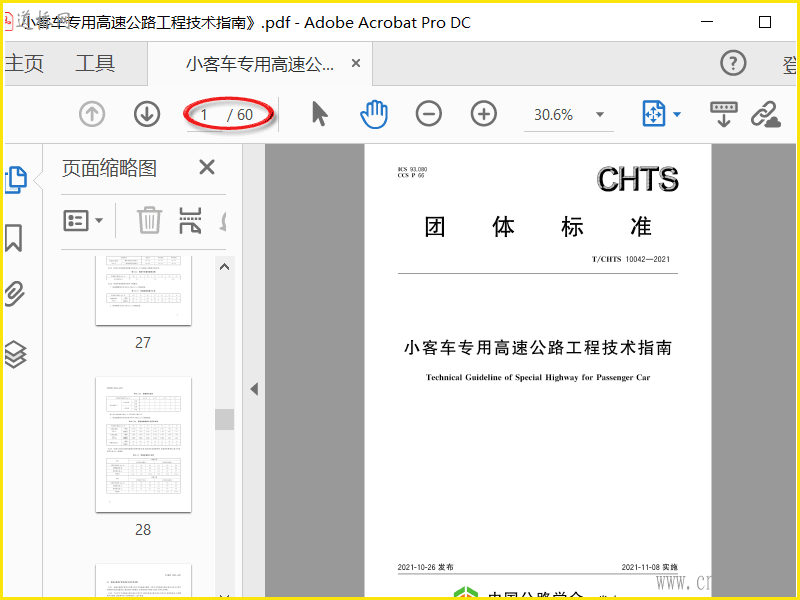The width and height of the screenshot is (800, 600).
Task: Click page label 27 under thumbnail
Action: [x=143, y=342]
